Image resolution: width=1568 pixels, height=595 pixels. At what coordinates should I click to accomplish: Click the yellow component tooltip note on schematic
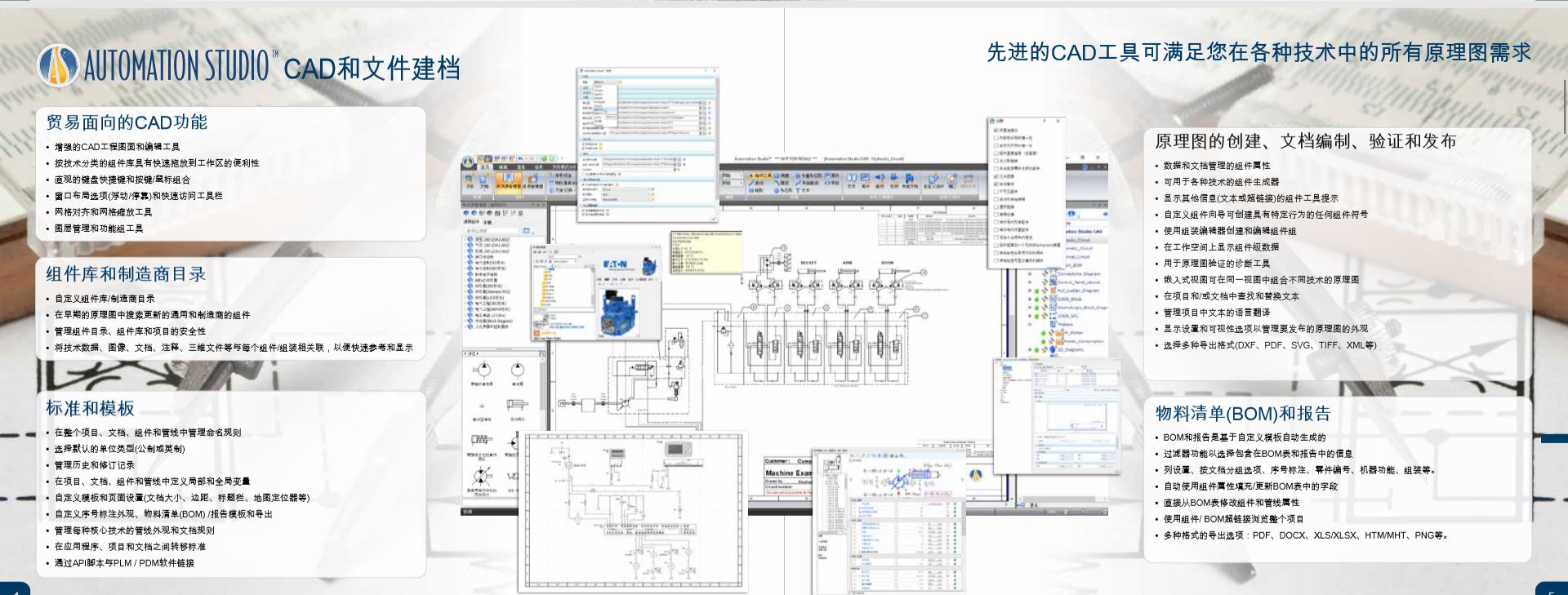coord(706,251)
